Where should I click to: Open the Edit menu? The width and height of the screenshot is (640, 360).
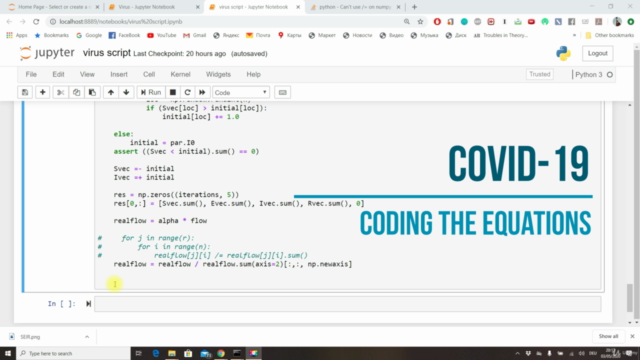pos(58,74)
